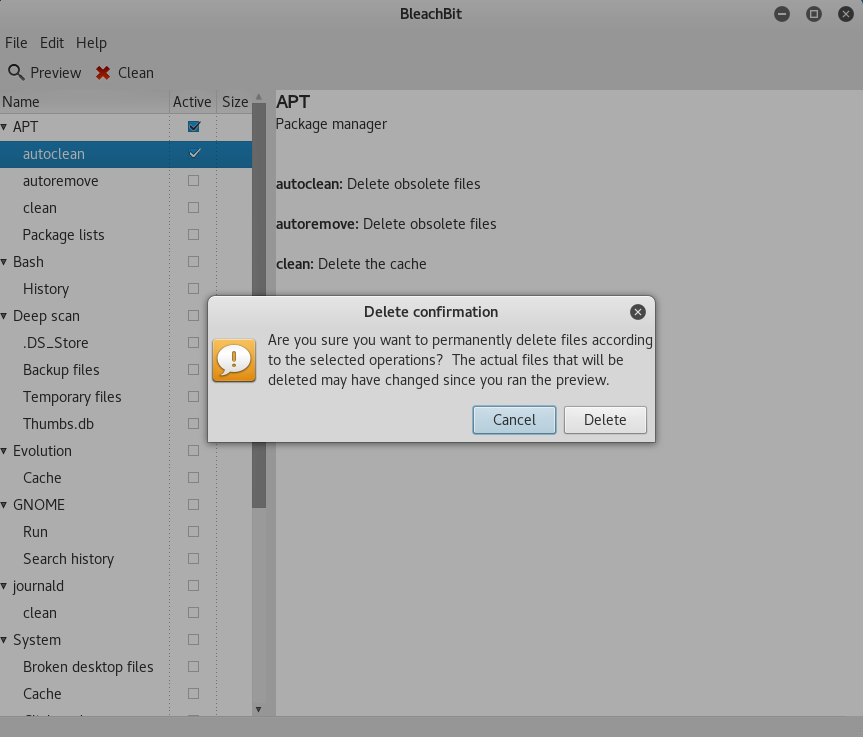Collapse the journald tree group
The image size is (863, 737).
click(x=4, y=586)
